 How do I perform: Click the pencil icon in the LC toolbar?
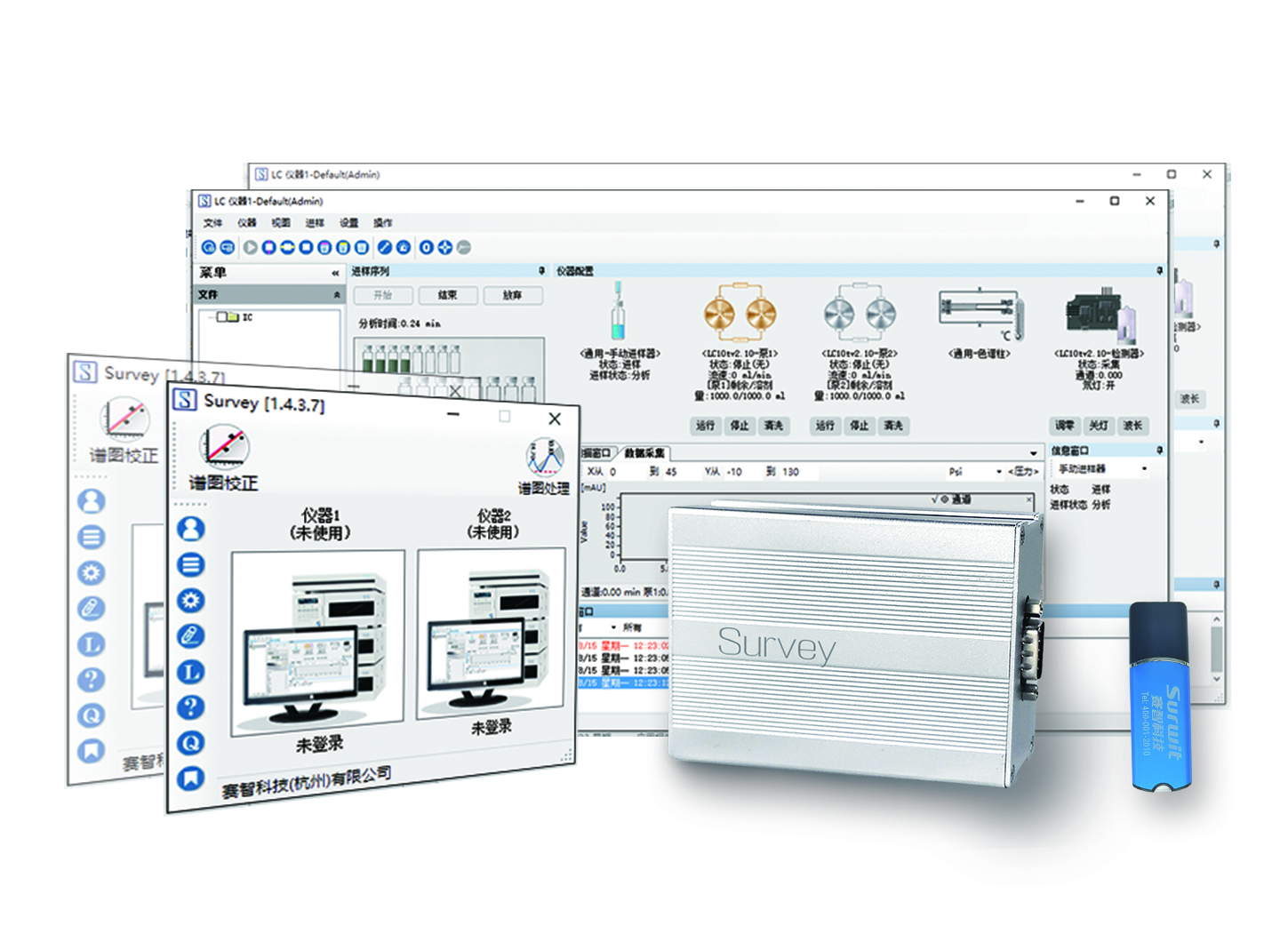click(x=384, y=247)
